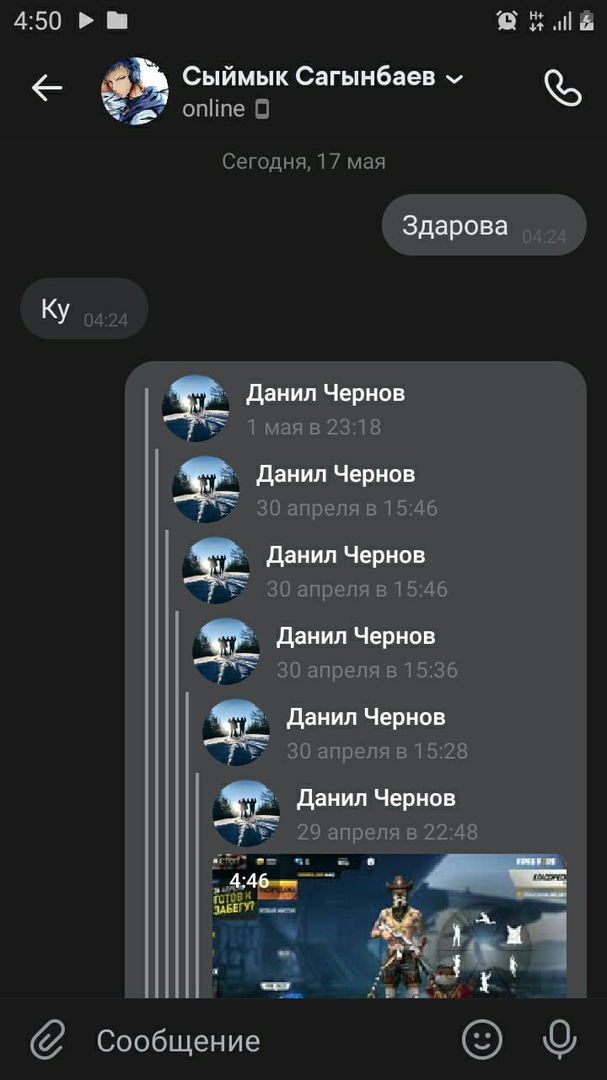607x1080 pixels.
Task: Tap Данил Чернов avatar at 15:28
Action: (x=236, y=732)
